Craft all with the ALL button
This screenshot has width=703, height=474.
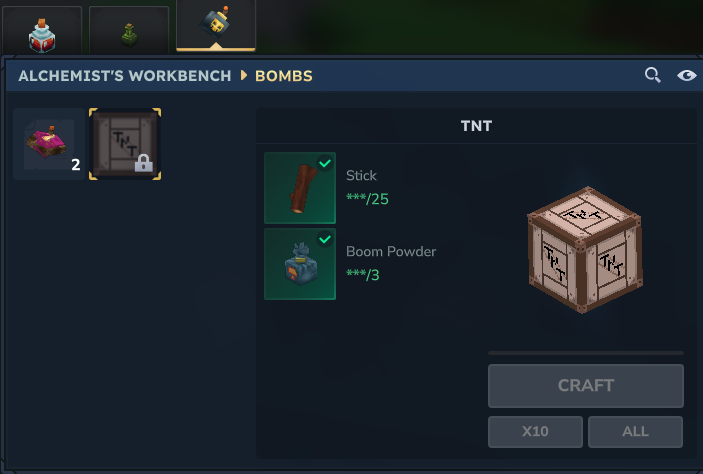[x=635, y=431]
